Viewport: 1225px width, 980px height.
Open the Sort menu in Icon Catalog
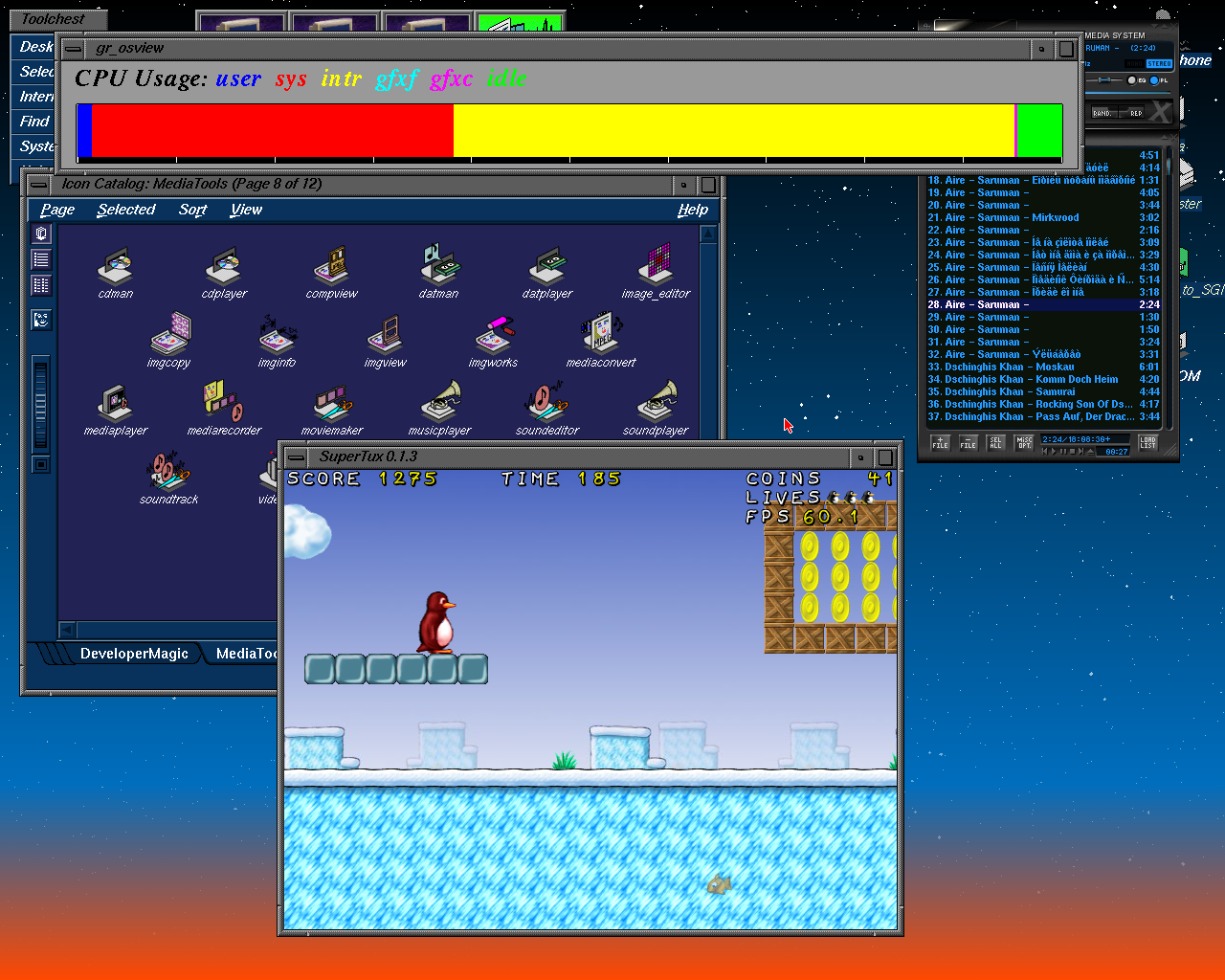pyautogui.click(x=192, y=210)
